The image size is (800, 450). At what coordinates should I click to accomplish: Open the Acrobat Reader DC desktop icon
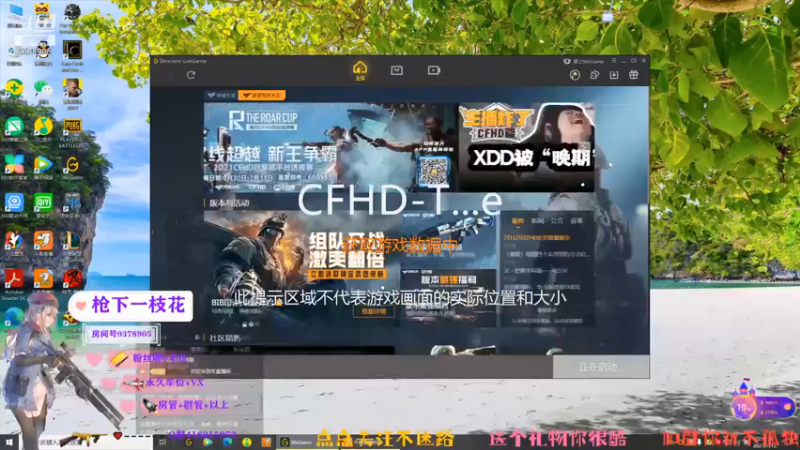click(14, 285)
